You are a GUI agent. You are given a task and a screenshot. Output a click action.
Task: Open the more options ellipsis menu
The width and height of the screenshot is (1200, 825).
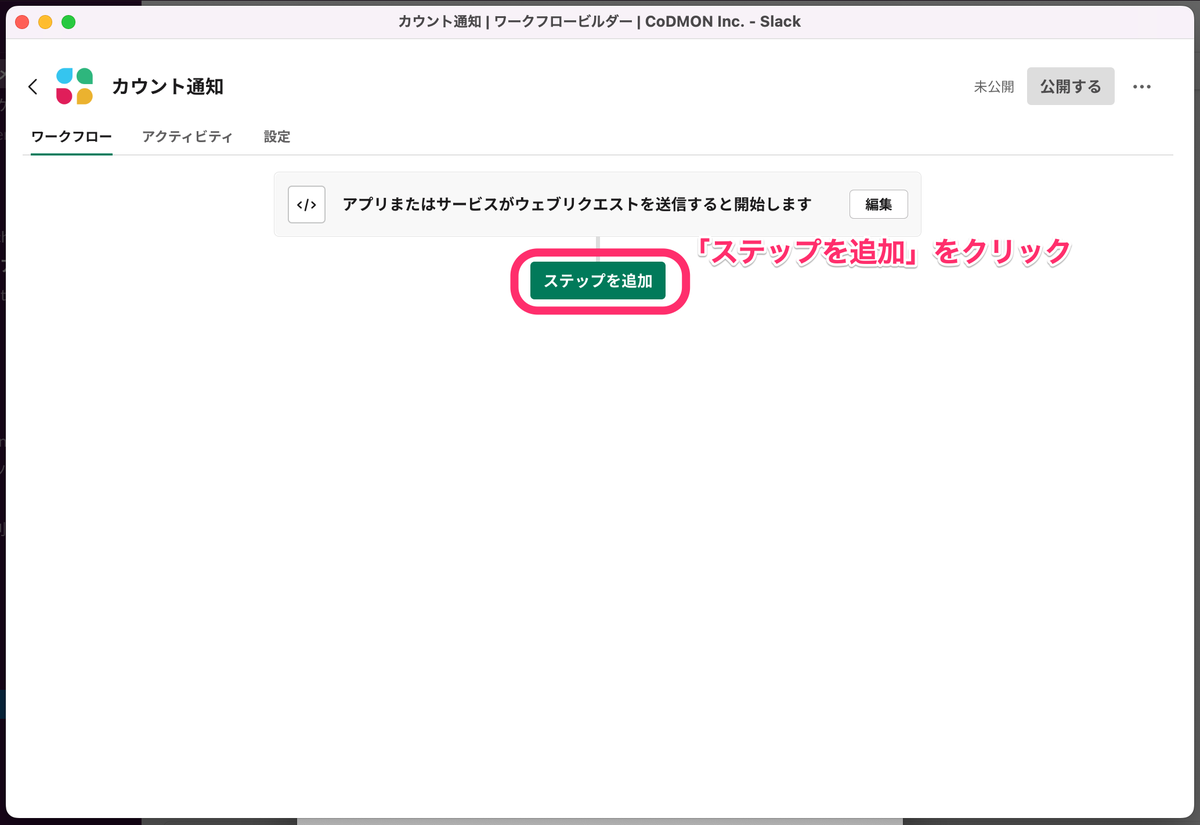[1141, 86]
